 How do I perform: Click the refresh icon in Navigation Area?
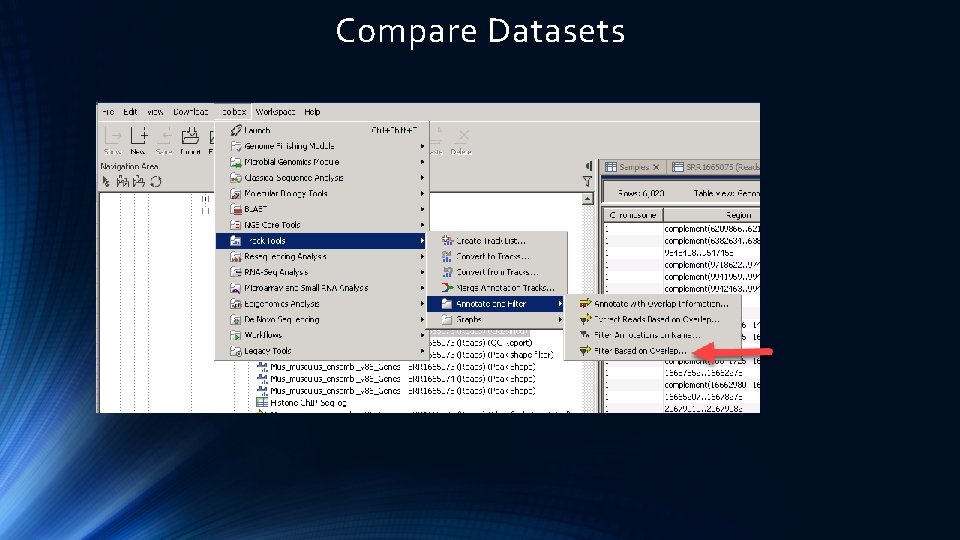(x=156, y=181)
